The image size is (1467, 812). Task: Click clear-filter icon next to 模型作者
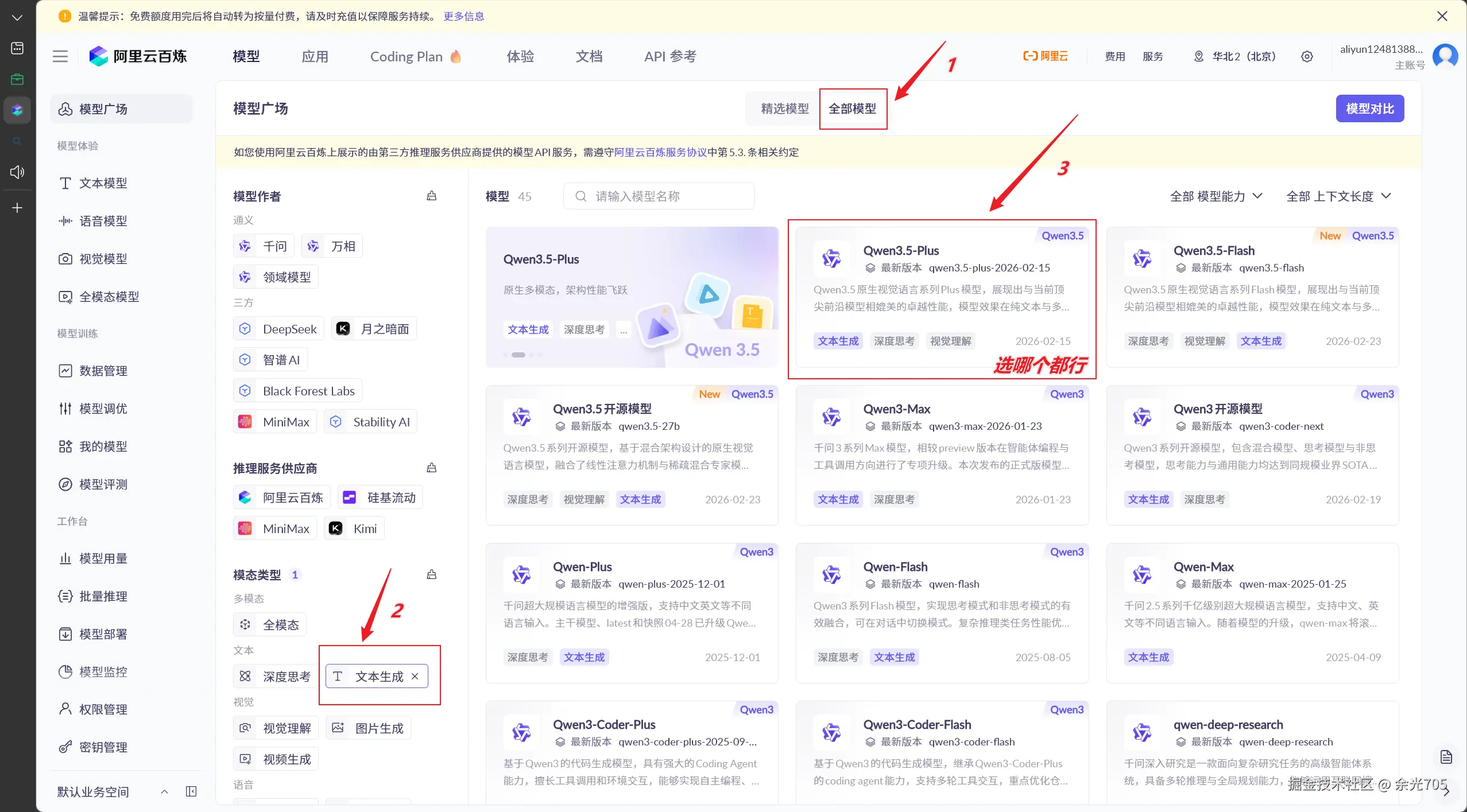432,196
